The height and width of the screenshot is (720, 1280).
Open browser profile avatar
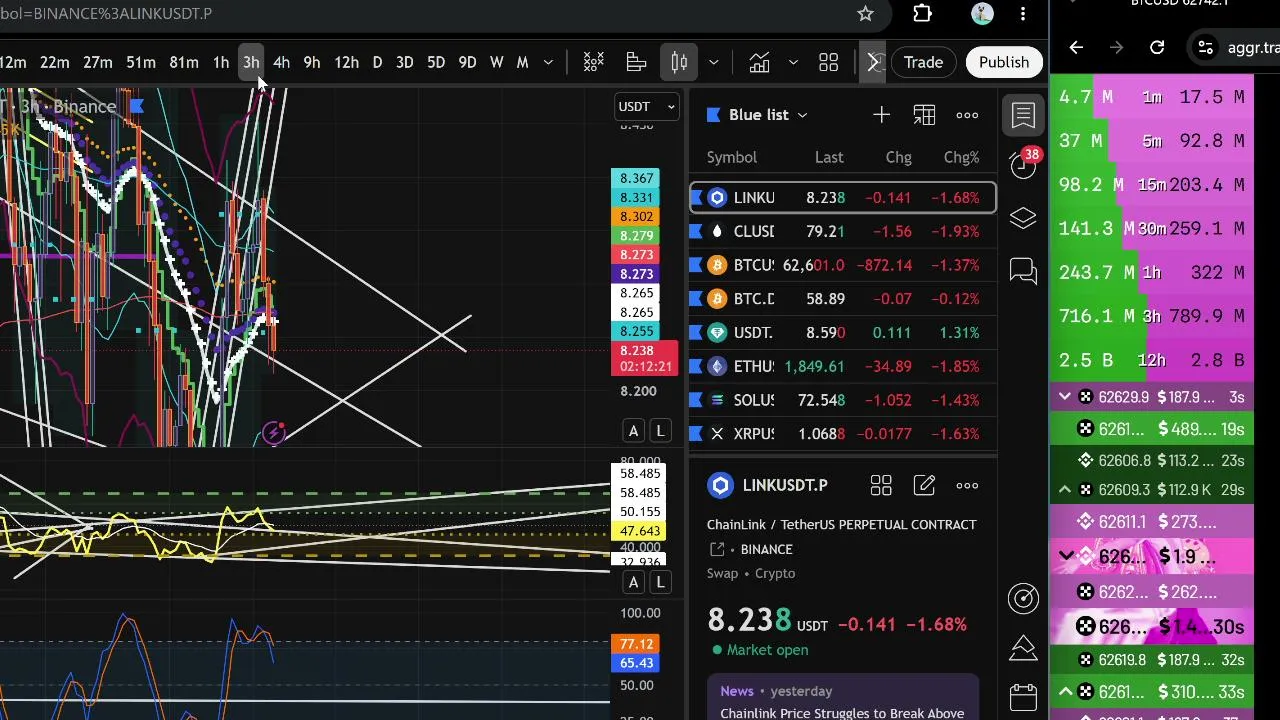click(982, 14)
